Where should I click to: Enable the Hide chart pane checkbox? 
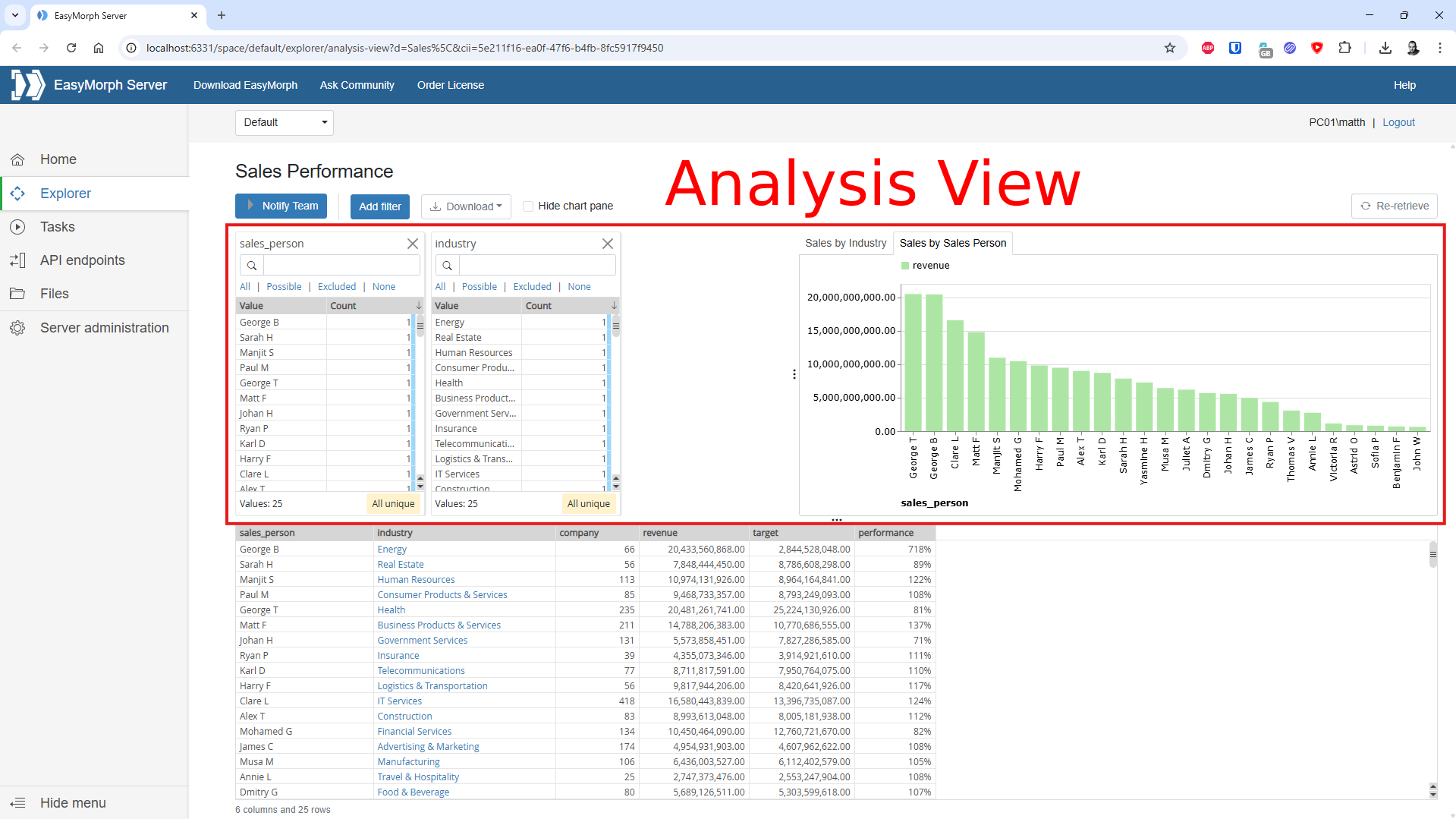[x=528, y=206]
